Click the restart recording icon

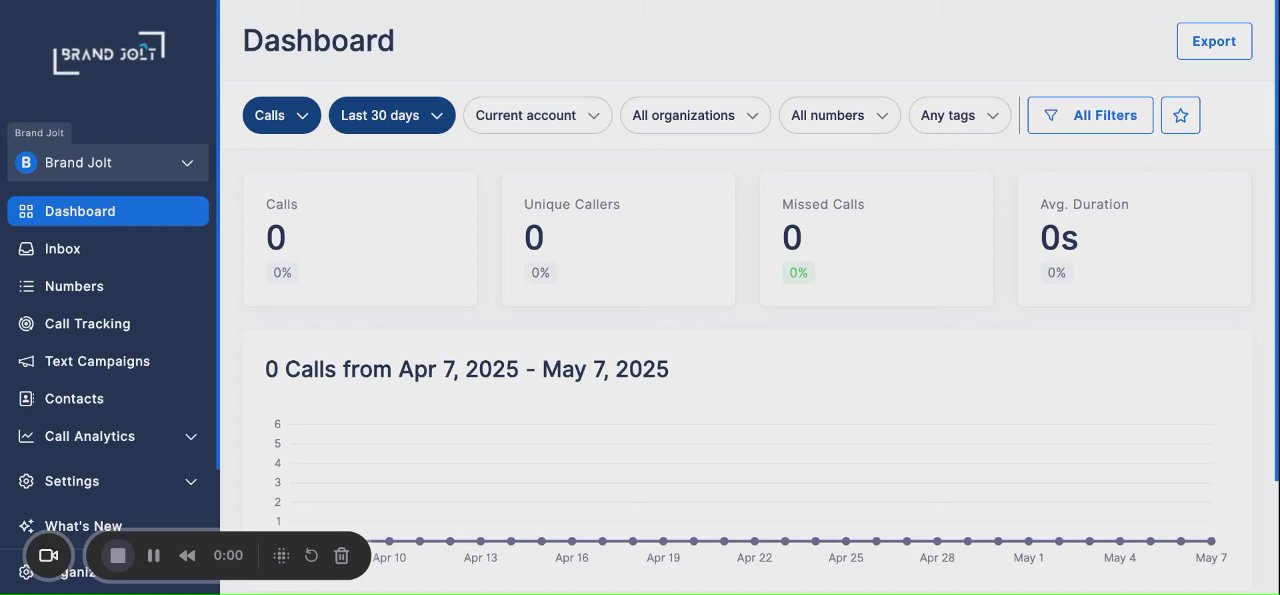pos(311,555)
